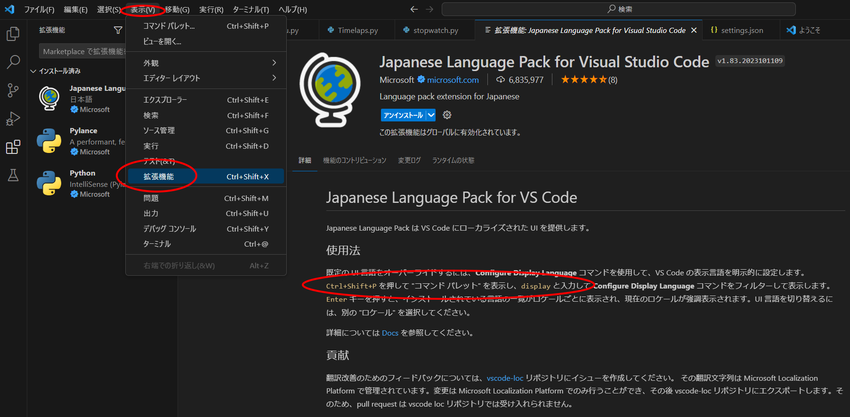
Task: Open the 選択(S) menu
Action: [x=109, y=10]
